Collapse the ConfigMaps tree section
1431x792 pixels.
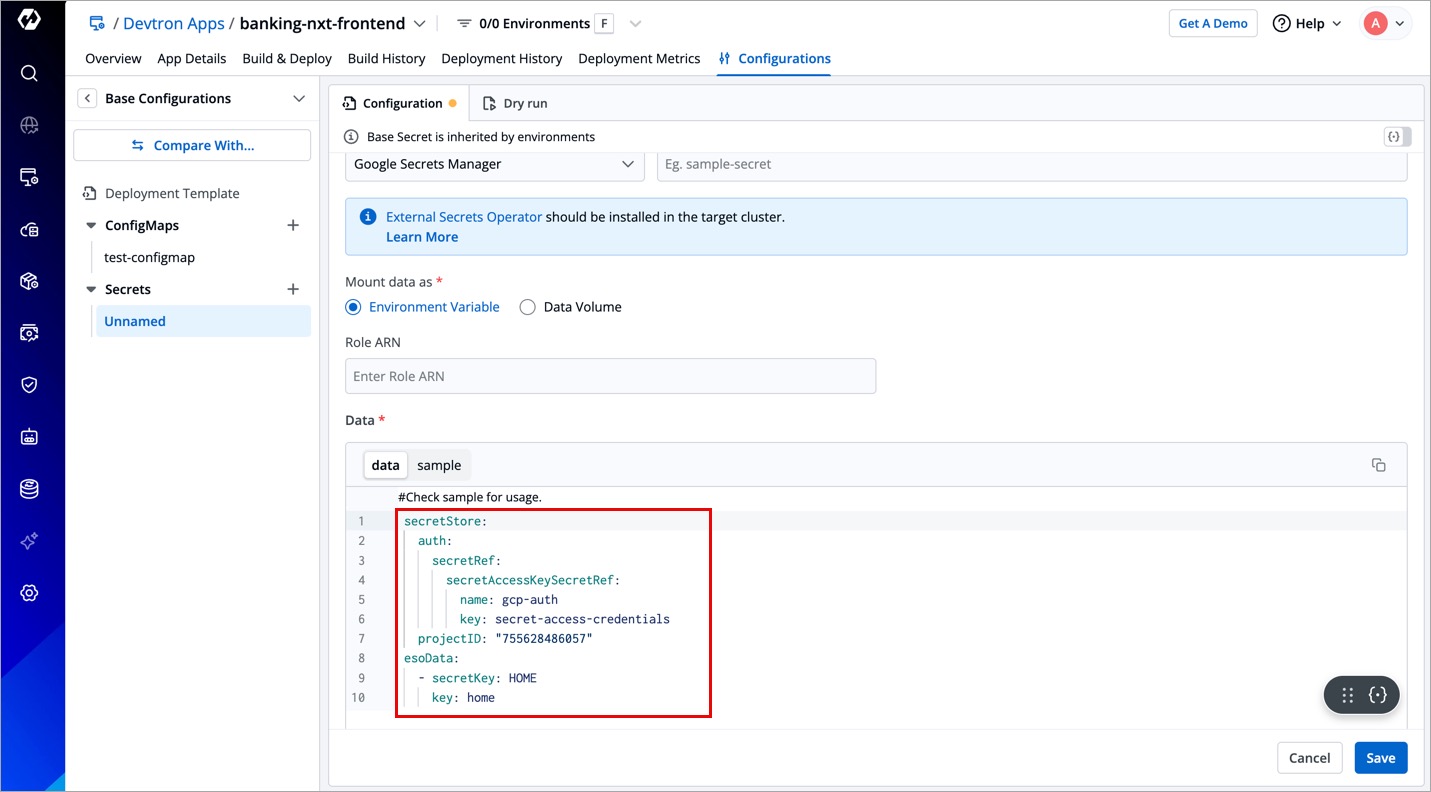(x=91, y=225)
